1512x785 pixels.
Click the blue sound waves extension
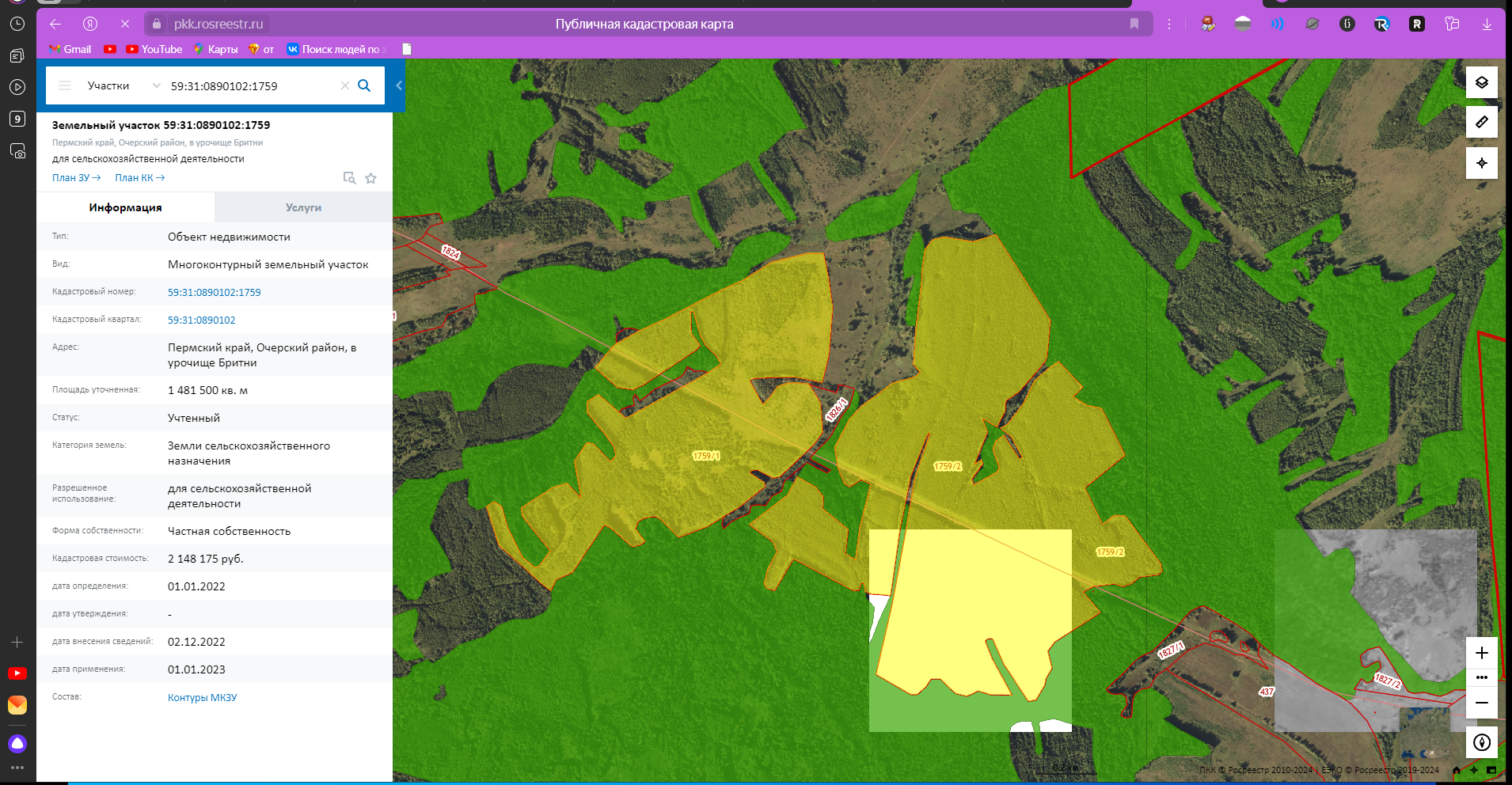[1278, 24]
